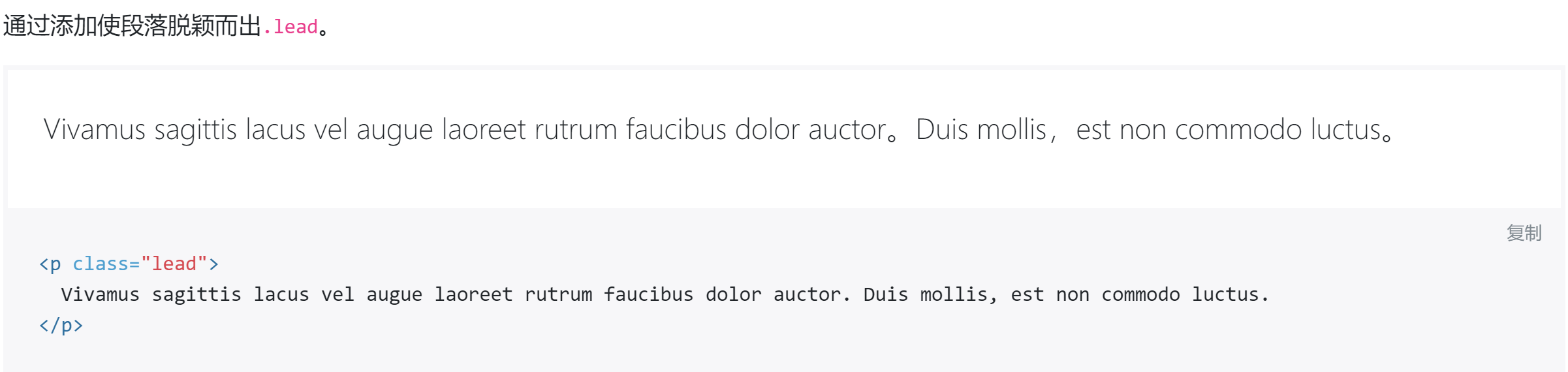The width and height of the screenshot is (1568, 372).
Task: Click "sagittis lacus" in the preview paragraph
Action: [x=230, y=129]
